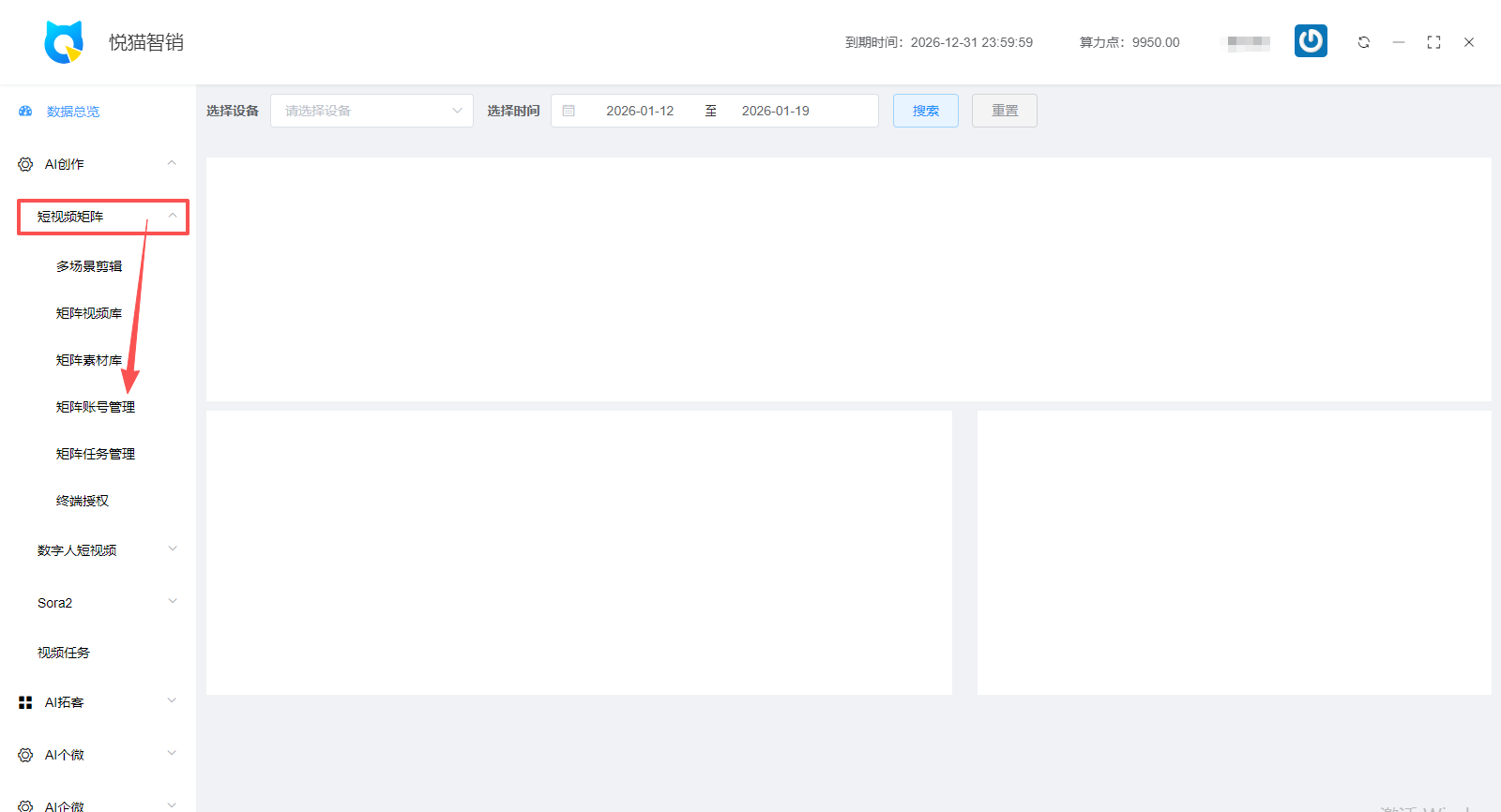Image resolution: width=1501 pixels, height=812 pixels.
Task: Collapse the 短视频矩阵 submenu
Action: (172, 216)
